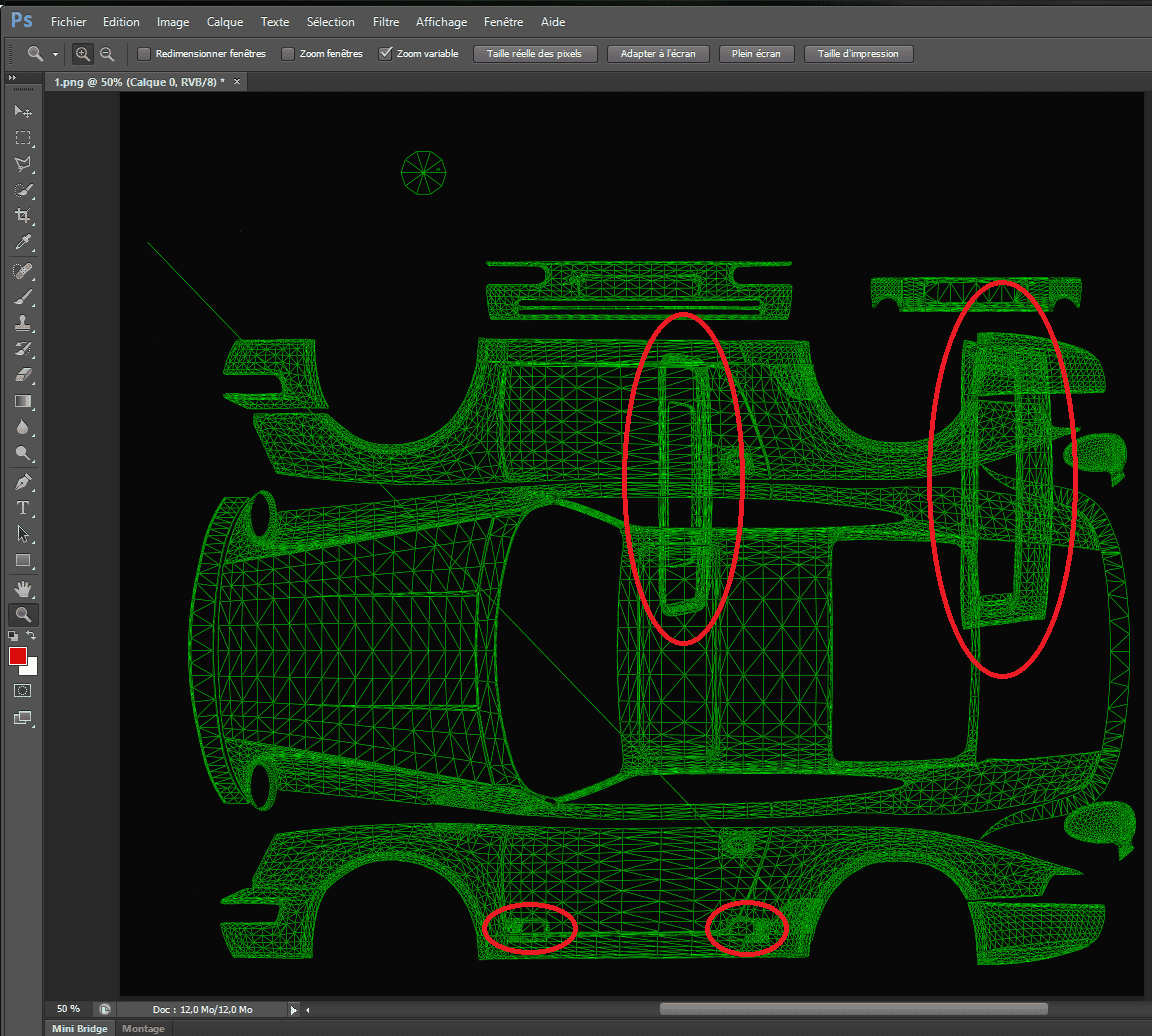Click the Photoshop Ps logo
1152x1036 pixels.
point(22,20)
